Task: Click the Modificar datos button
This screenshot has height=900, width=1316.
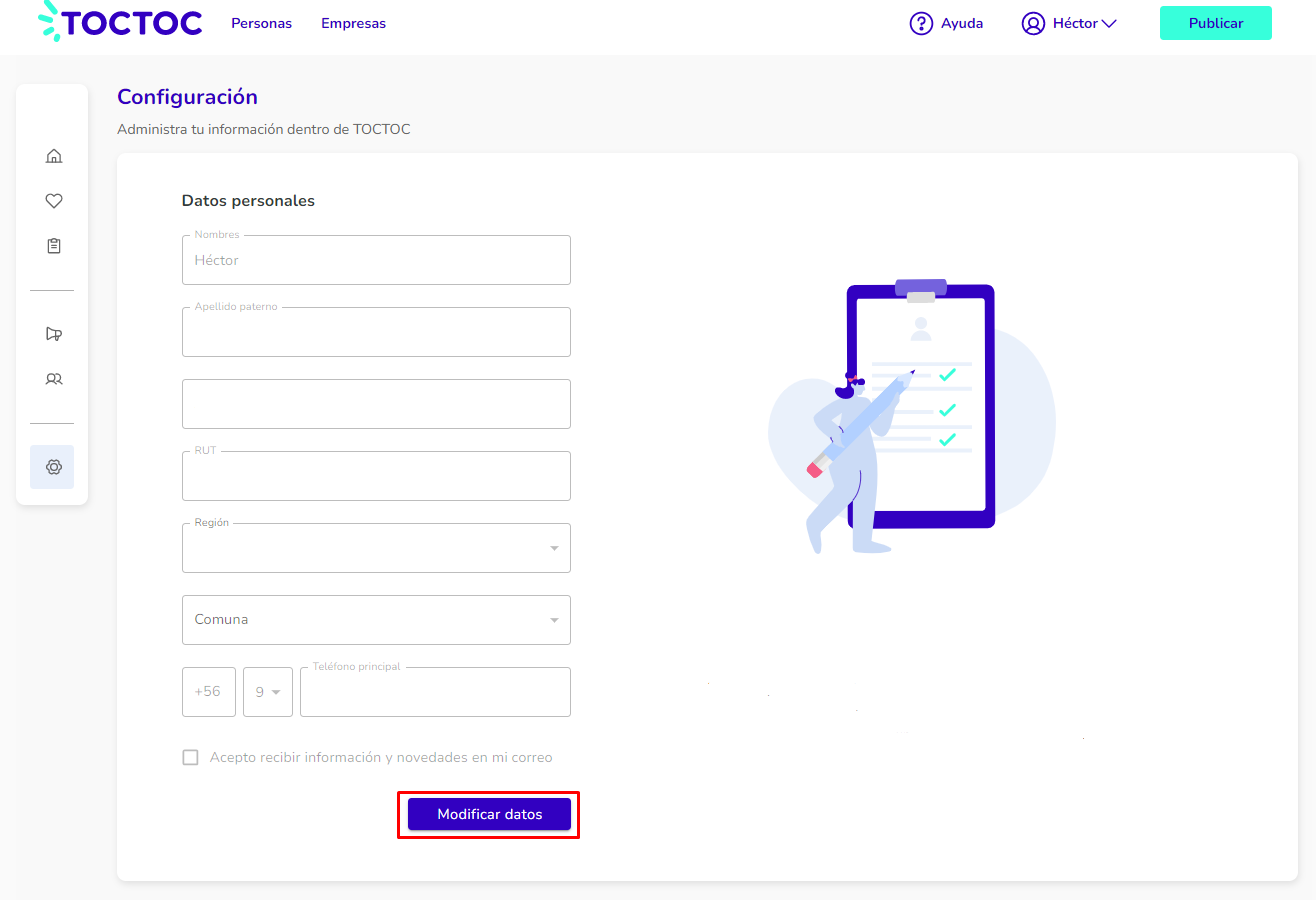Action: [489, 814]
